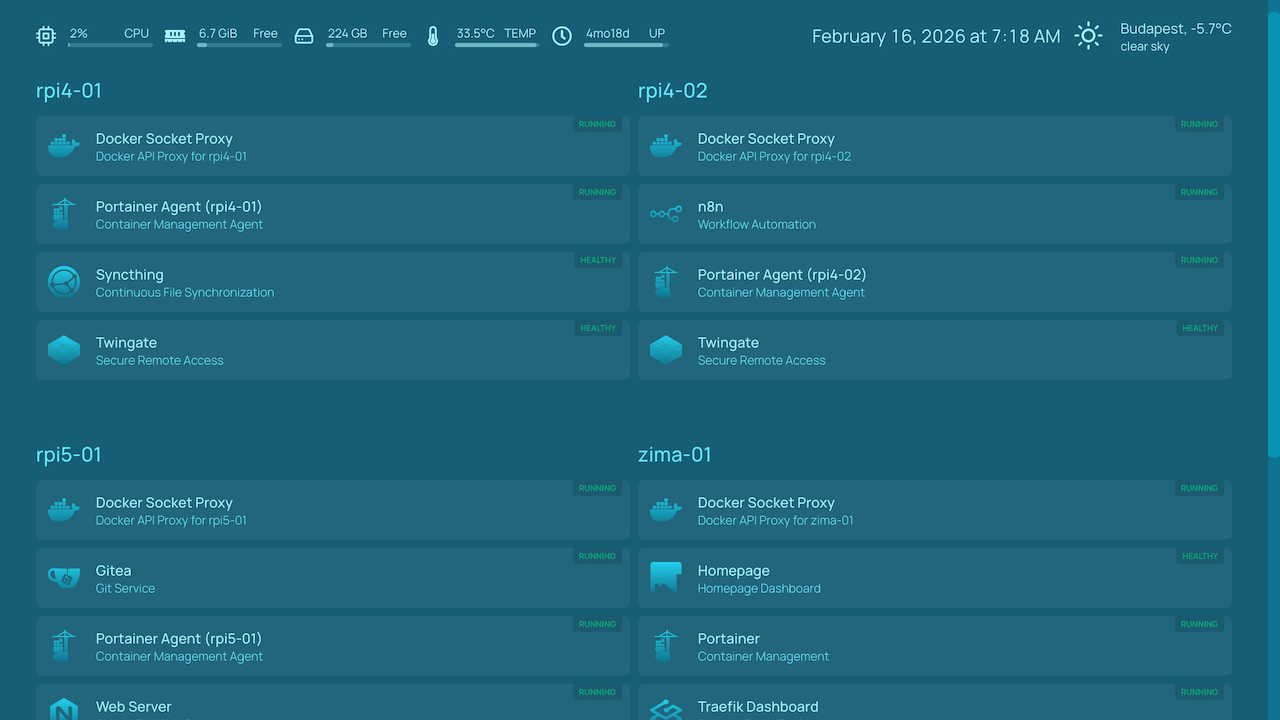Screen dimensions: 1280x720
Task: Click the n8n workflow icon
Action: (x=666, y=214)
